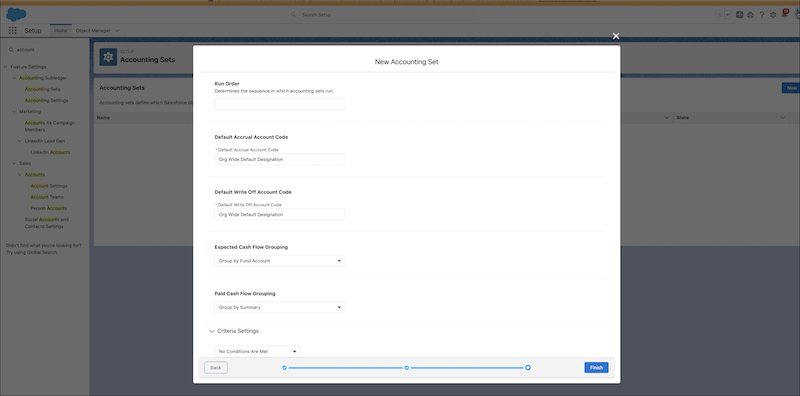Click the first progress step marker
Screen dimensions: 800x396
click(x=284, y=367)
